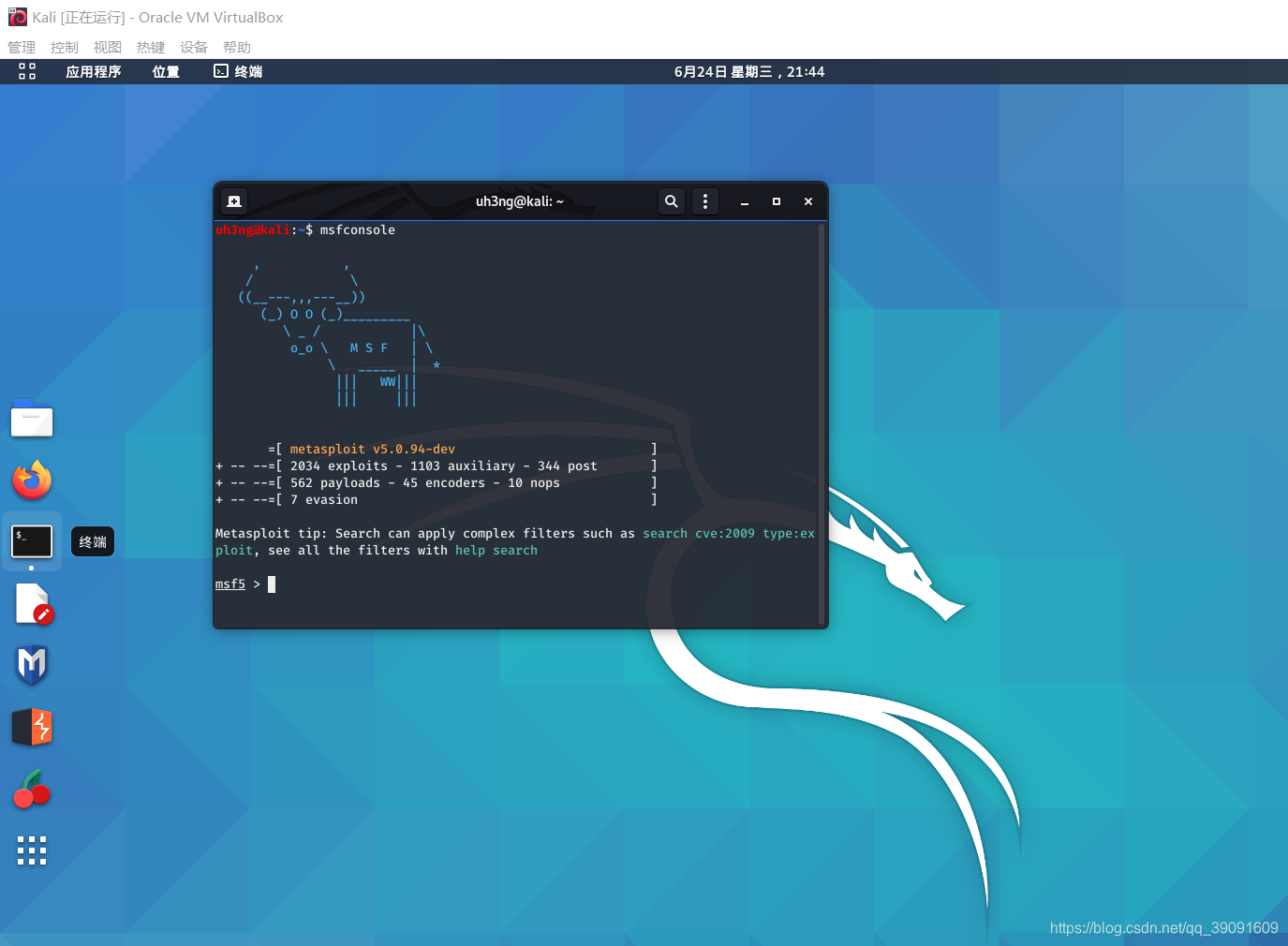The width and height of the screenshot is (1288, 946).
Task: Select the Terminal icon in the dock
Action: (x=32, y=541)
